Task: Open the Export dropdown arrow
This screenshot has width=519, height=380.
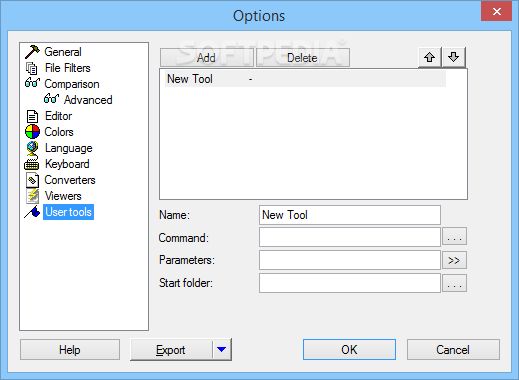Action: click(221, 349)
